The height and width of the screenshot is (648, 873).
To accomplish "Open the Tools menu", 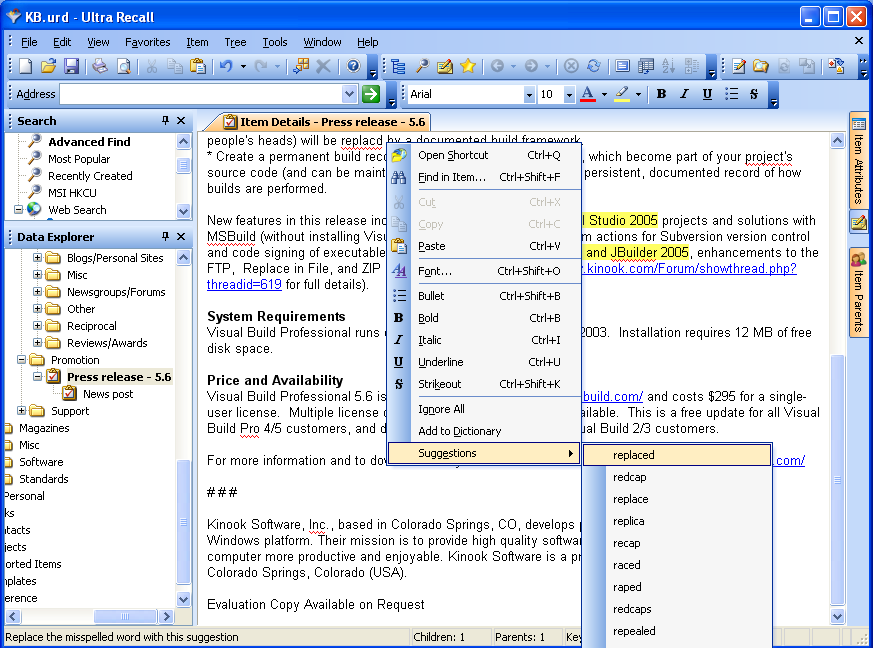I will tap(275, 42).
